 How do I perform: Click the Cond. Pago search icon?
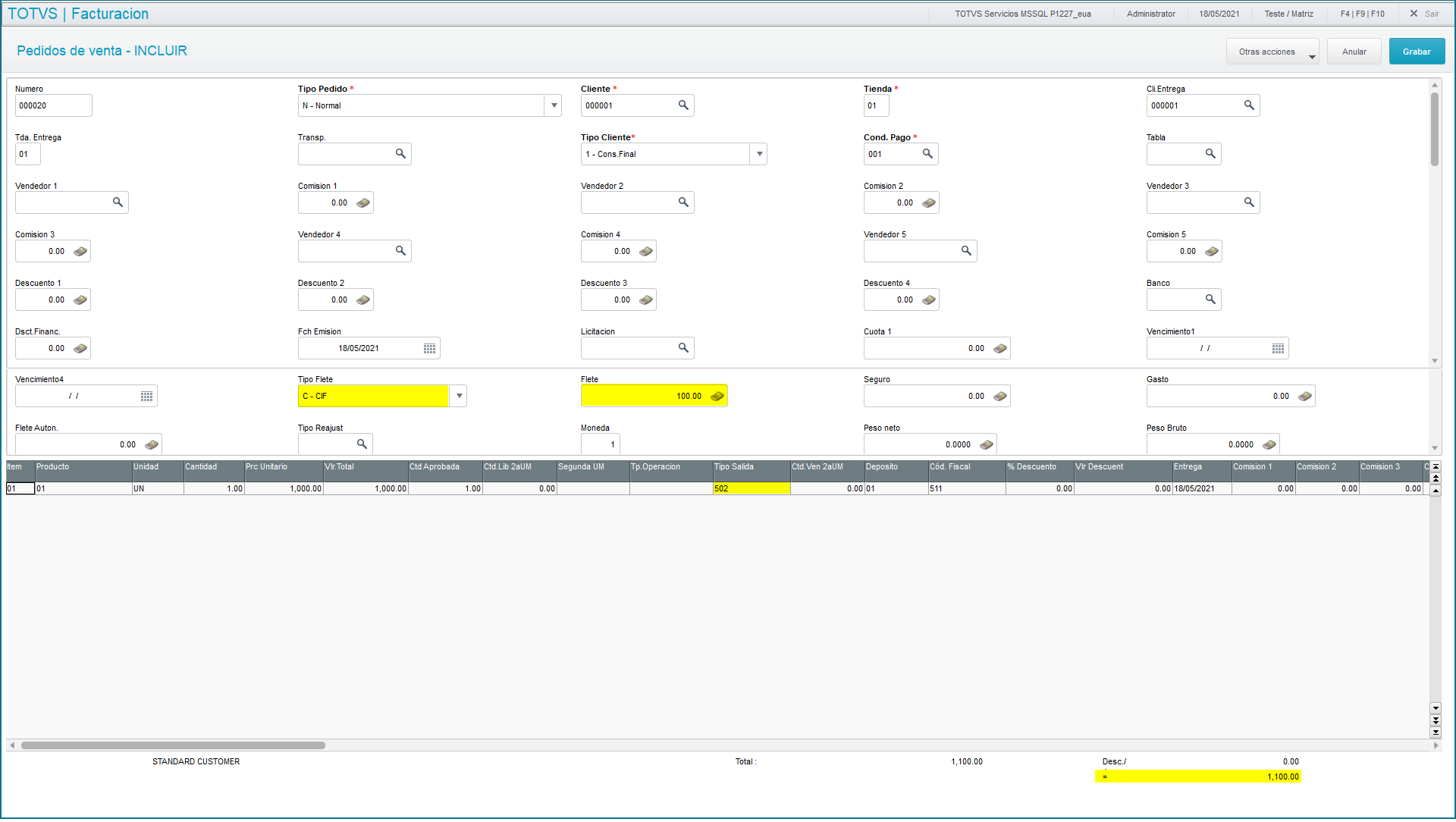click(x=927, y=154)
